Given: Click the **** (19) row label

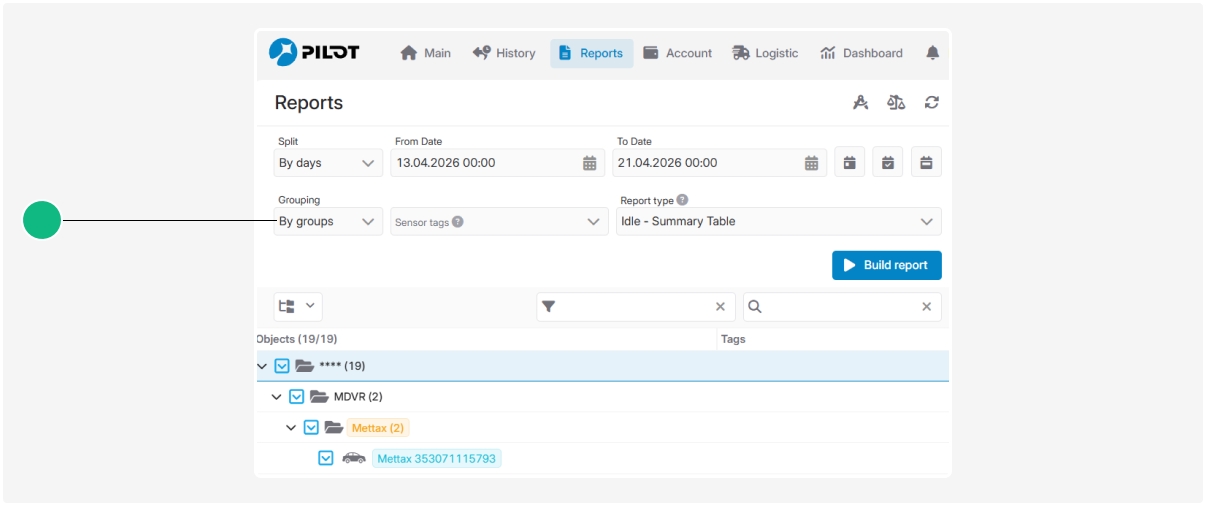Looking at the screenshot, I should pyautogui.click(x=342, y=366).
